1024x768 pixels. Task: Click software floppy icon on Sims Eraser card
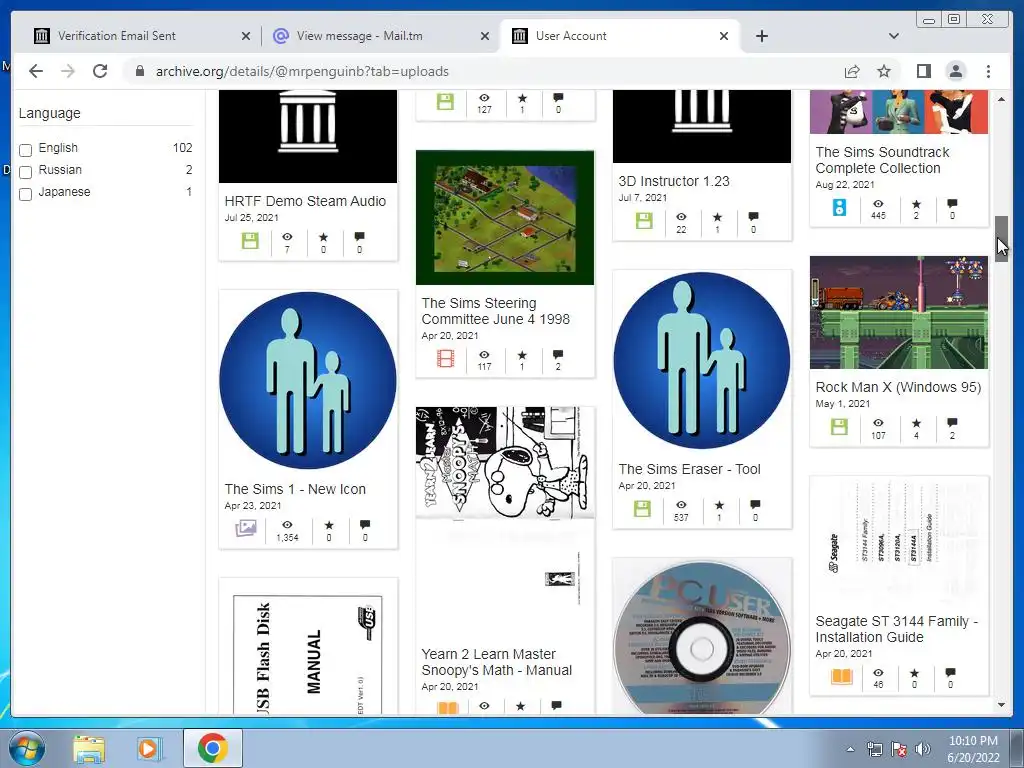pyautogui.click(x=643, y=509)
